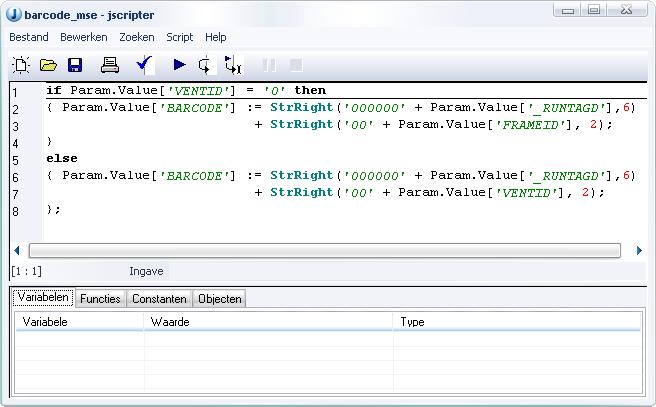Image resolution: width=656 pixels, height=407 pixels.
Task: Click the Ingave status label
Action: pos(146,271)
